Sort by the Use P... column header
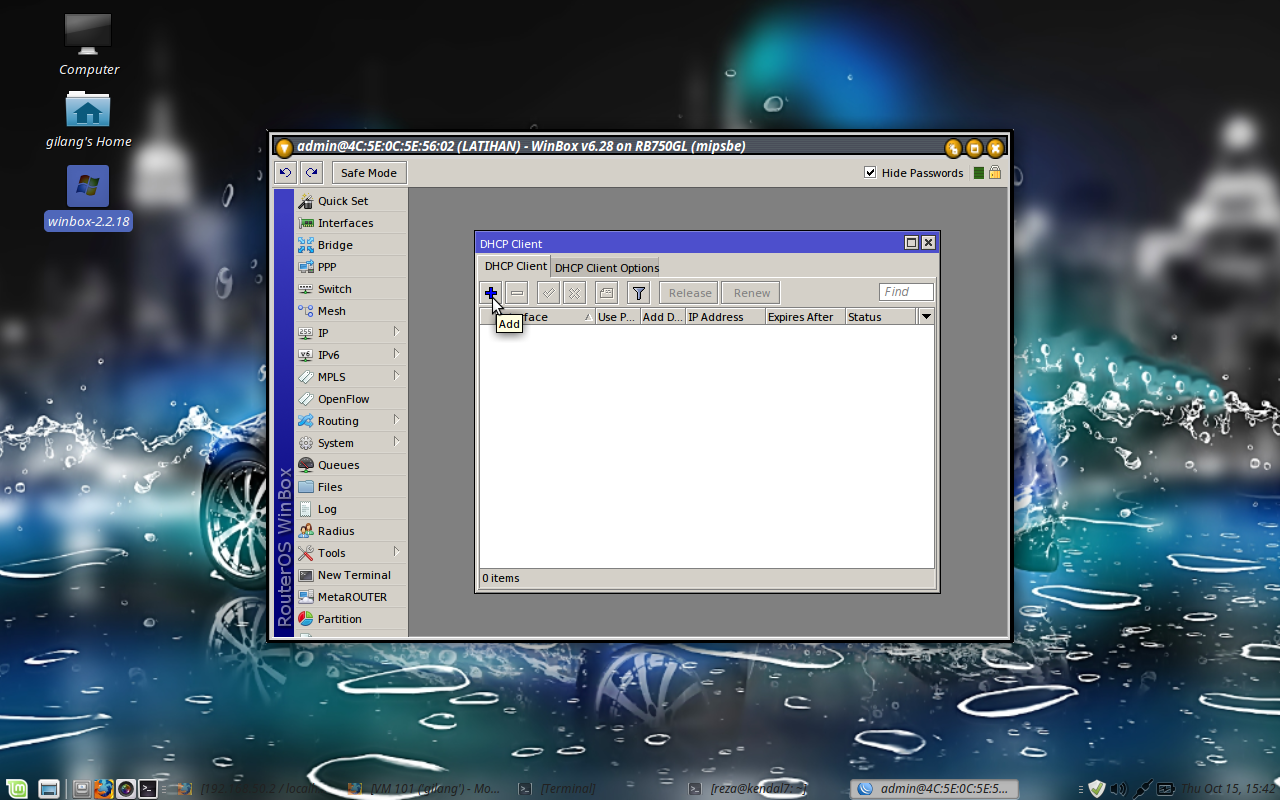Screen dimensions: 1280x800 tap(617, 317)
